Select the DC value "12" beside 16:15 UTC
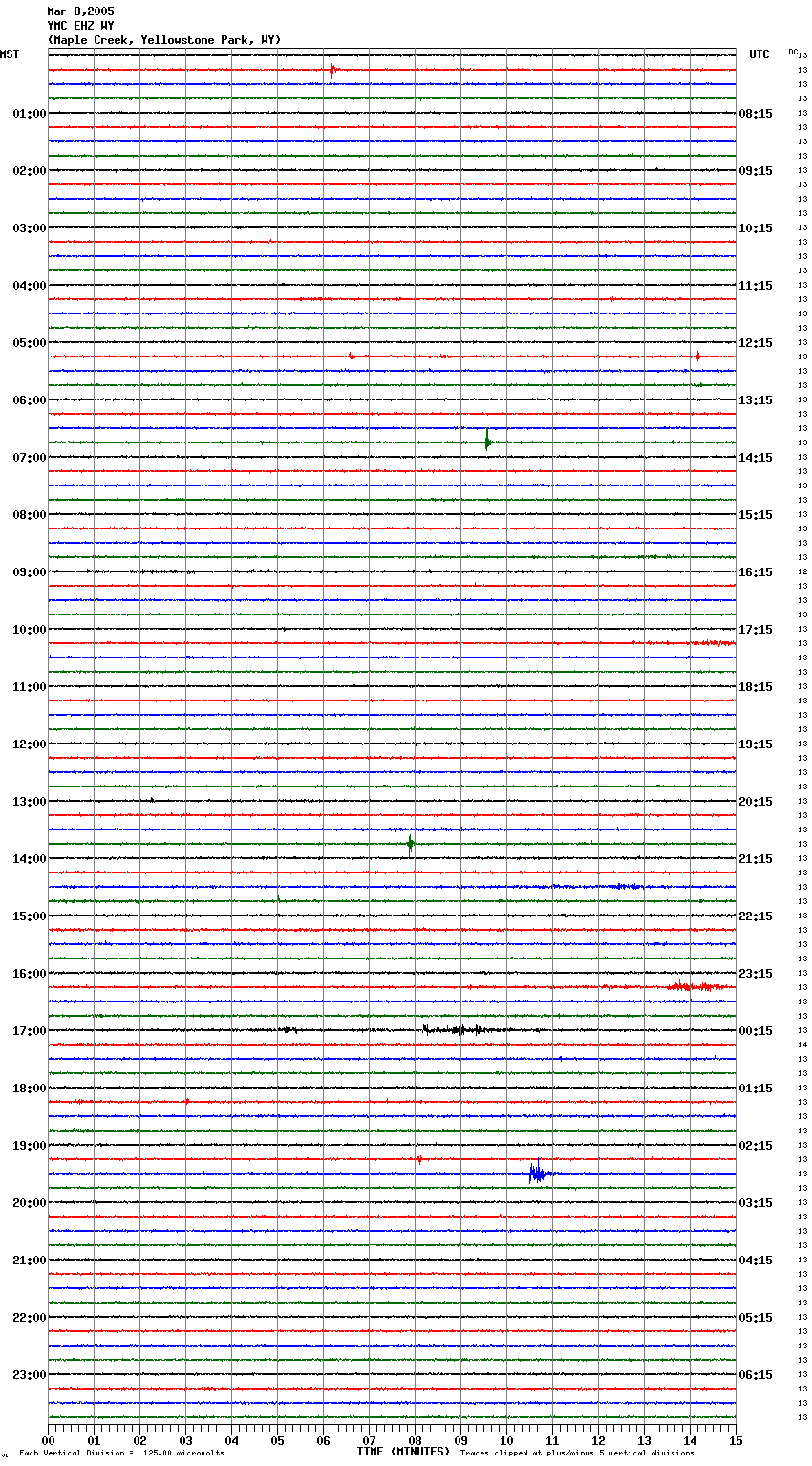Viewport: 812px width, 1466px height. click(802, 571)
